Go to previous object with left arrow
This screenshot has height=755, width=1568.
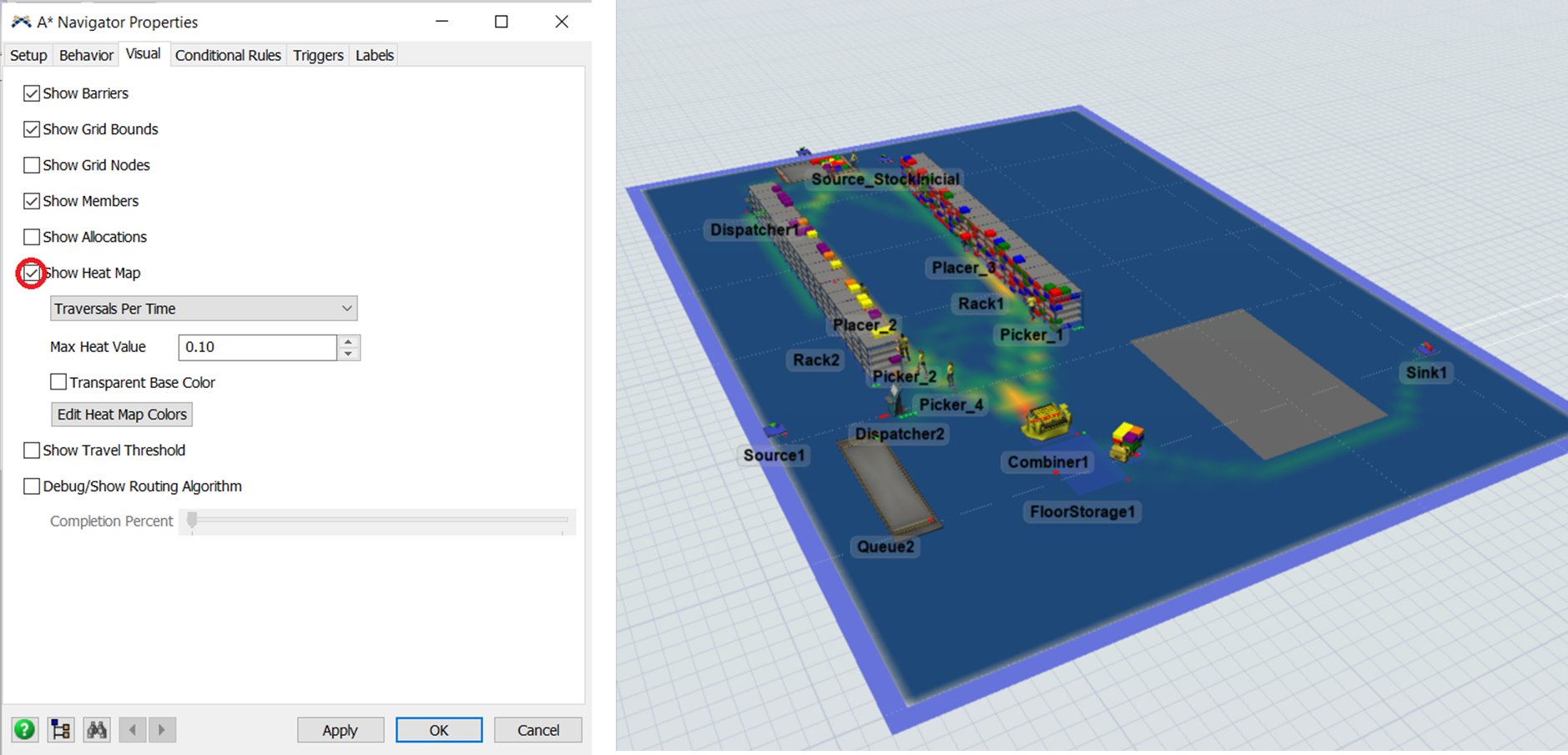133,730
